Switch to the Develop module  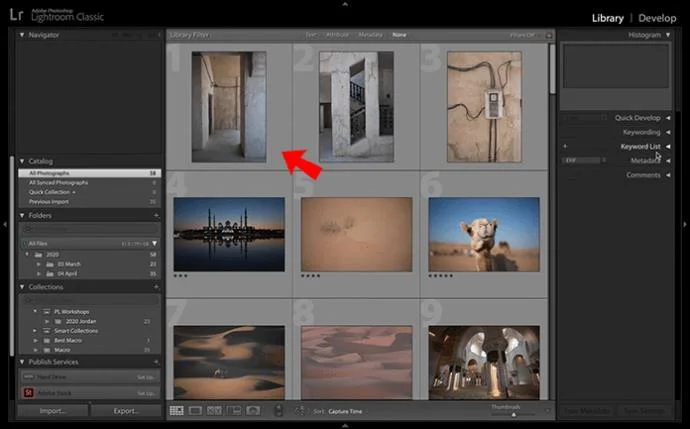[x=657, y=18]
